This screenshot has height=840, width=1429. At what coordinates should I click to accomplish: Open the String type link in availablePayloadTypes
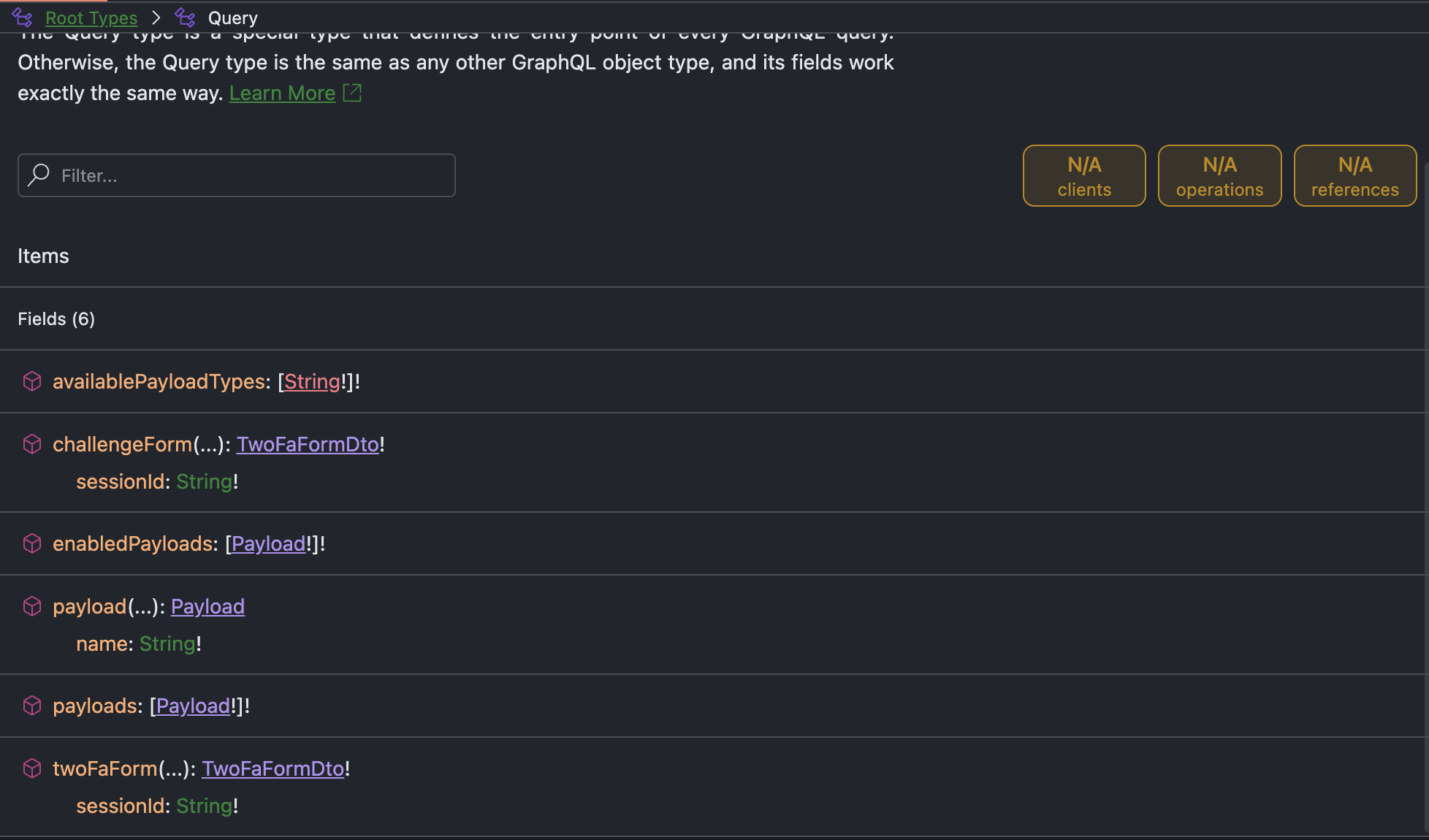(312, 381)
